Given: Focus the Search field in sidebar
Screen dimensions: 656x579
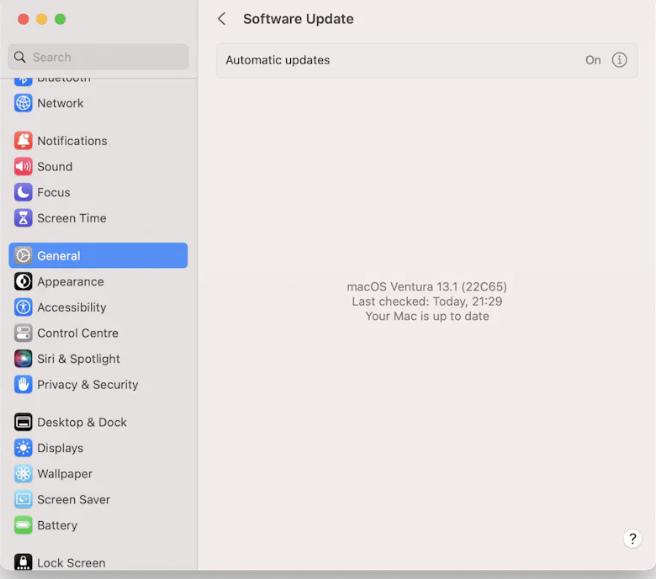Looking at the screenshot, I should (x=98, y=57).
